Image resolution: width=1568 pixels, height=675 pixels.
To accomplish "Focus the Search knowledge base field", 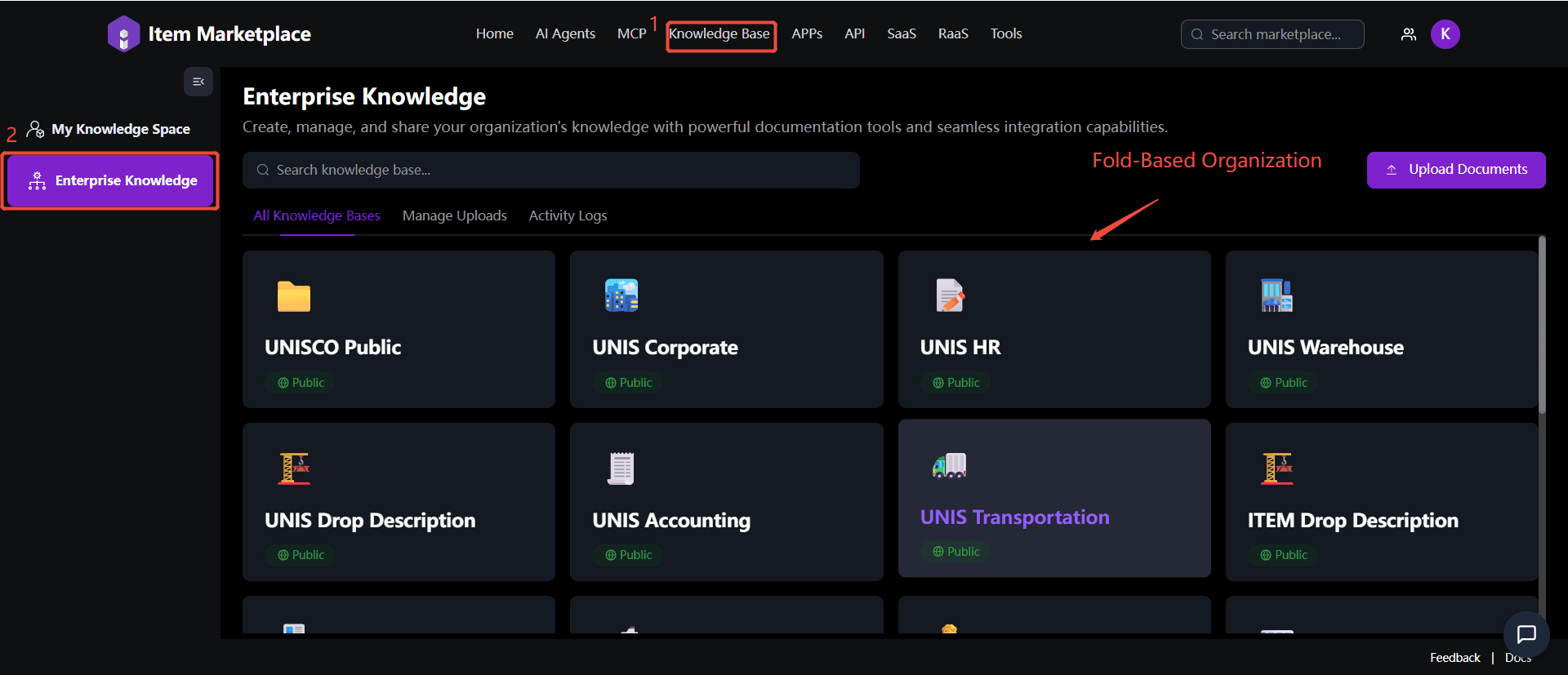I will click(551, 170).
